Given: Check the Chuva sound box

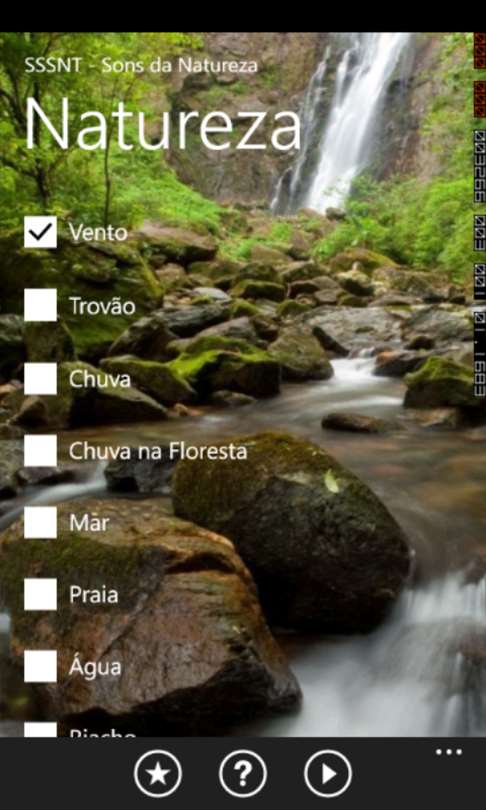Looking at the screenshot, I should coord(40,378).
